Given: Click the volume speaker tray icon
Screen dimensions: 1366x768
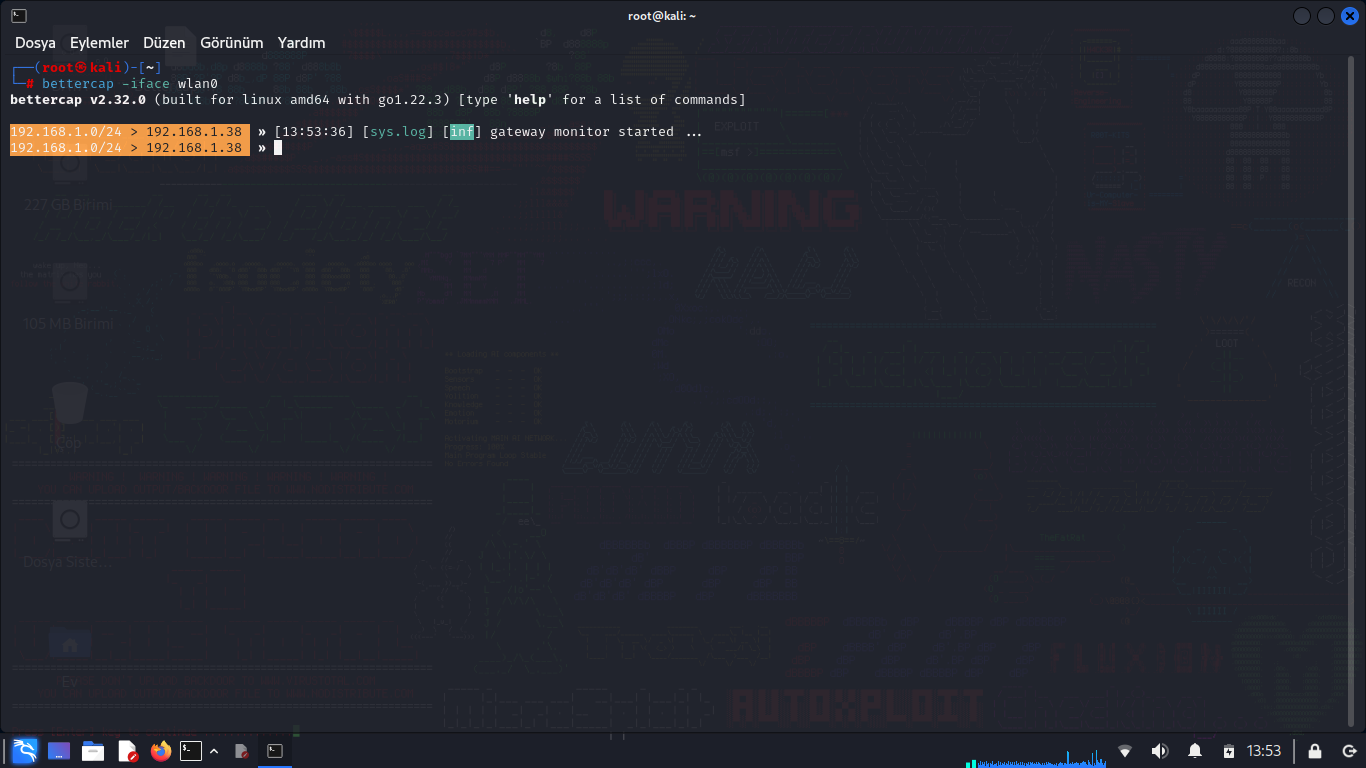Looking at the screenshot, I should pos(1160,751).
